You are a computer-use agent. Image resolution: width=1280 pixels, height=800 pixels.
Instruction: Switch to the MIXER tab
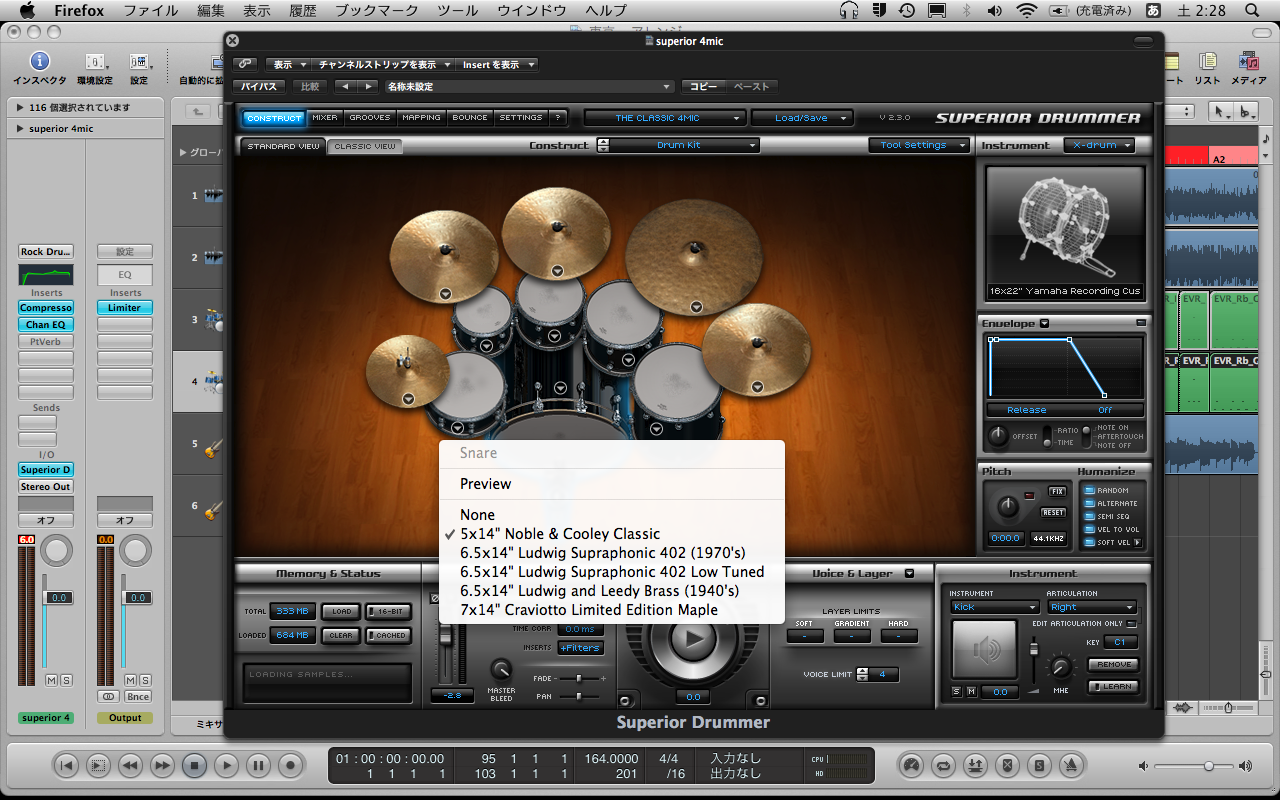point(325,118)
